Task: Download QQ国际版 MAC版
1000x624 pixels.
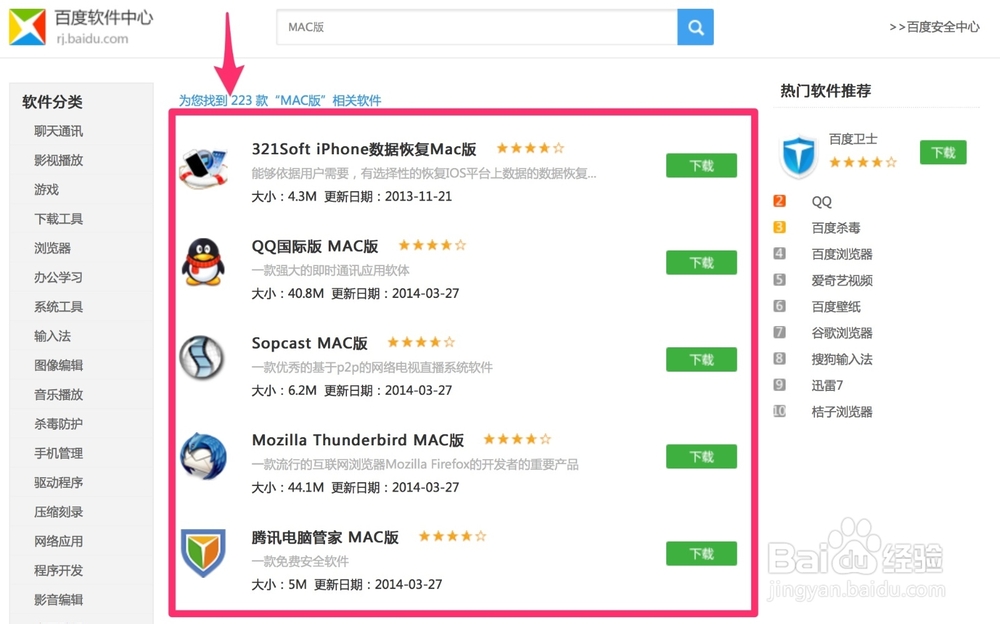Action: (x=702, y=262)
